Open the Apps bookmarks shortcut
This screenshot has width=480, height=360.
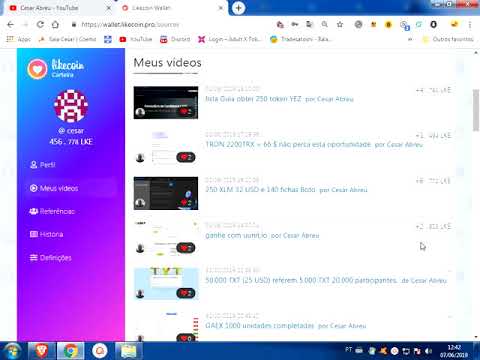click(x=19, y=39)
